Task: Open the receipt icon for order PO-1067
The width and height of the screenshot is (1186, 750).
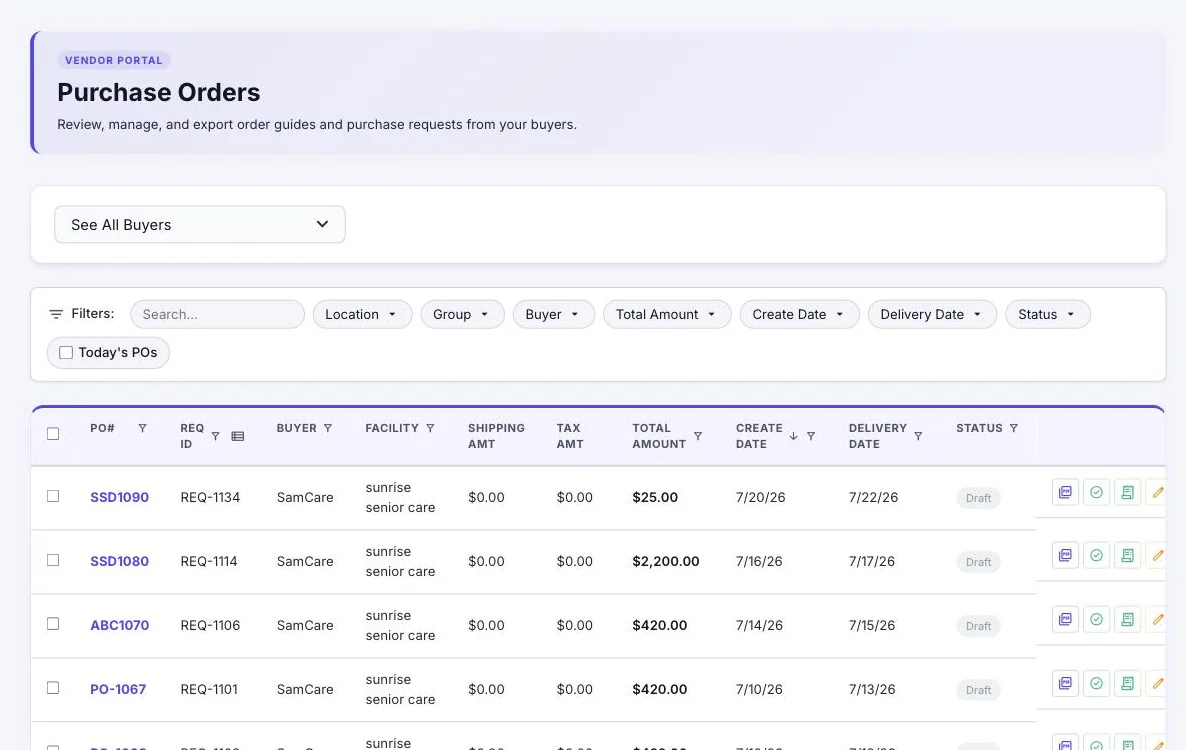Action: 1127,683
